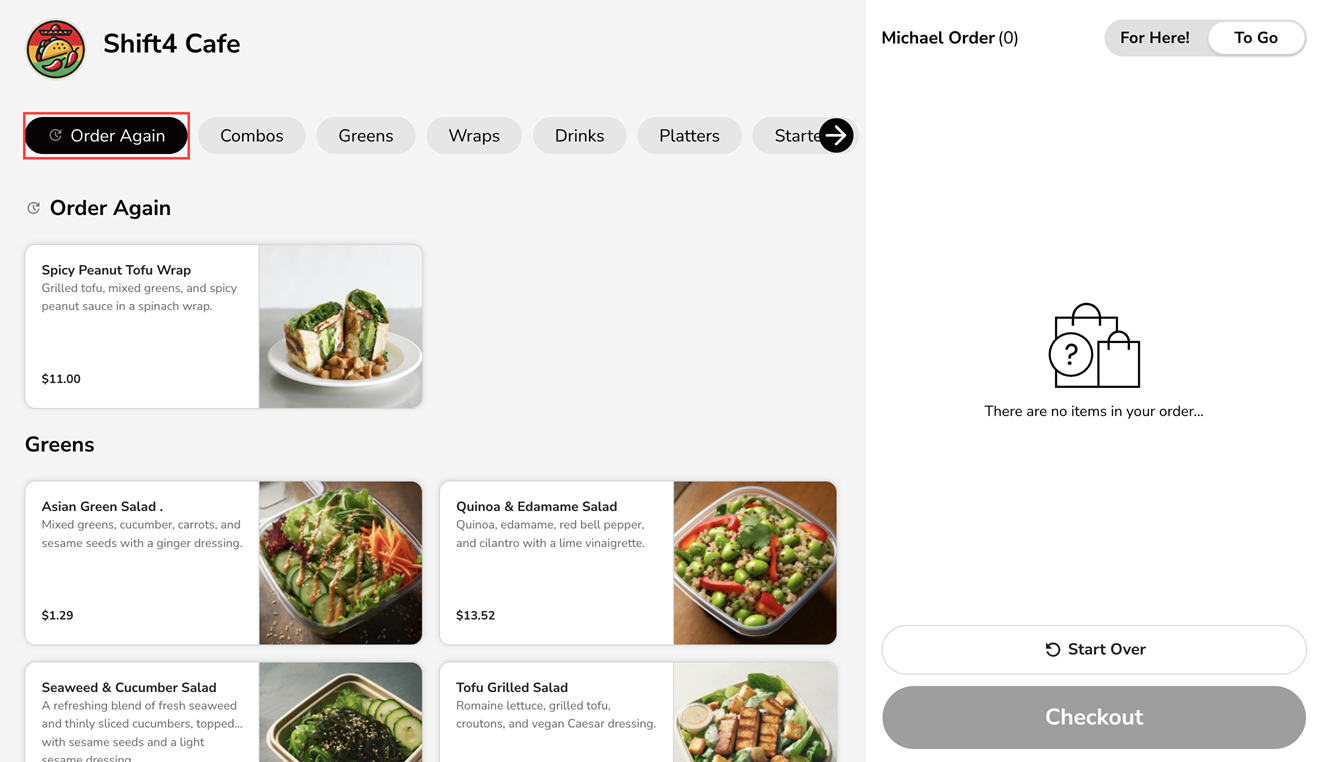
Task: Pick the Quinoa & Edamame Salad image
Action: point(755,563)
